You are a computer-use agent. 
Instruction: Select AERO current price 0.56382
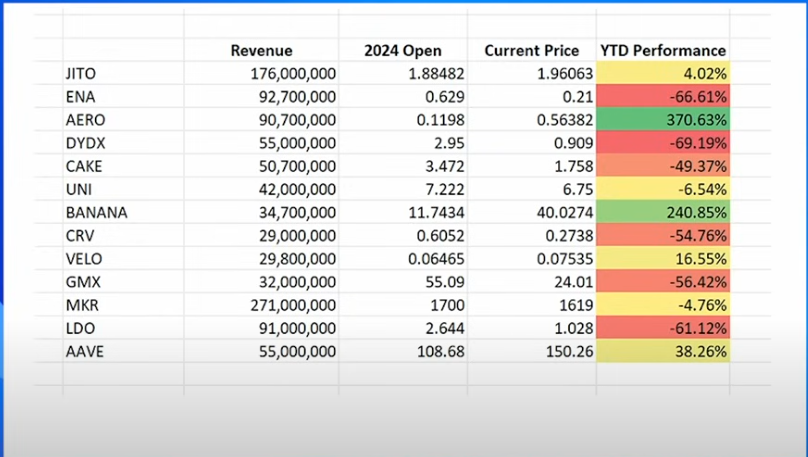click(532, 120)
